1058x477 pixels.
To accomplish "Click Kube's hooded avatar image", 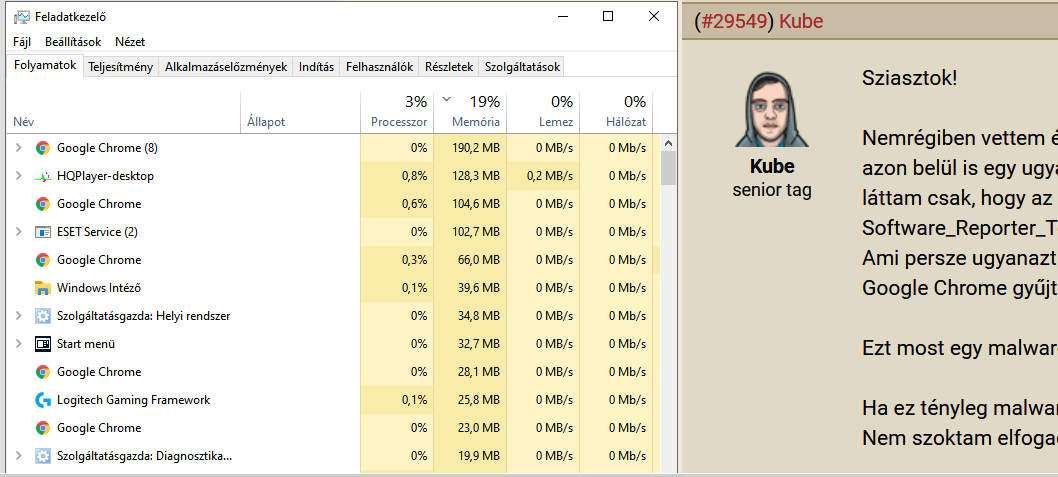I will pyautogui.click(x=771, y=108).
